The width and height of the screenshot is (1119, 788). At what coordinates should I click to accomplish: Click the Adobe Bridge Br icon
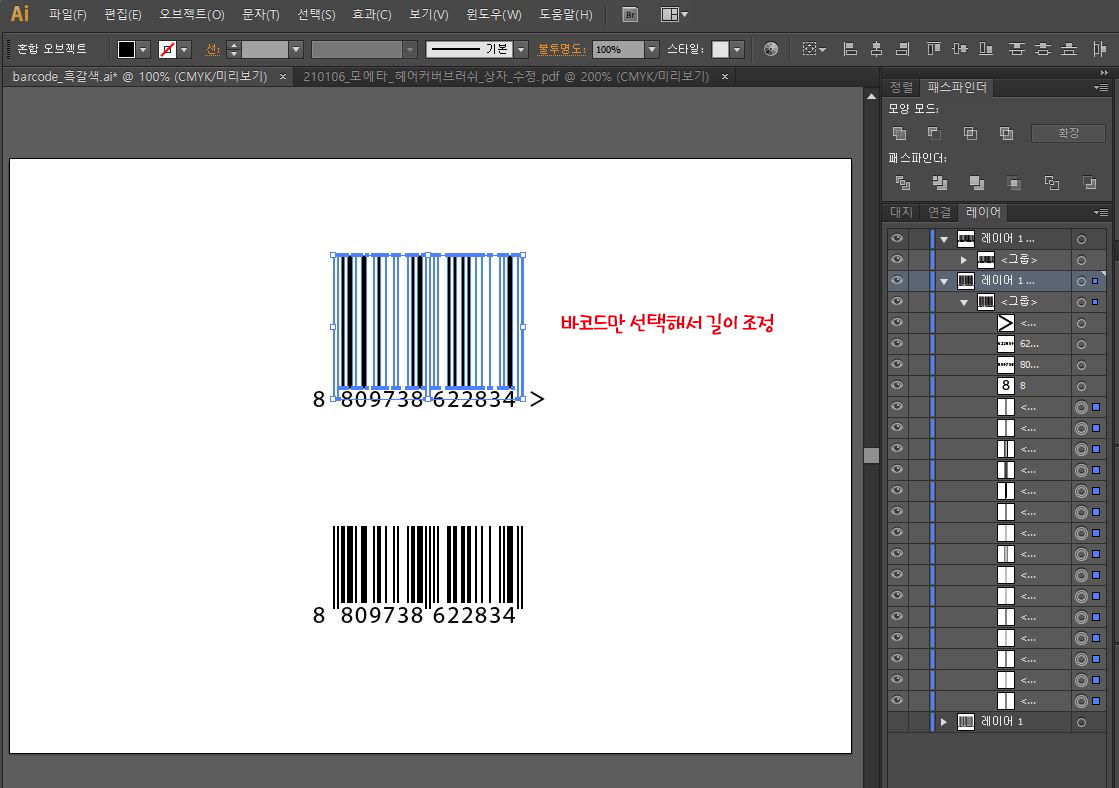point(630,14)
